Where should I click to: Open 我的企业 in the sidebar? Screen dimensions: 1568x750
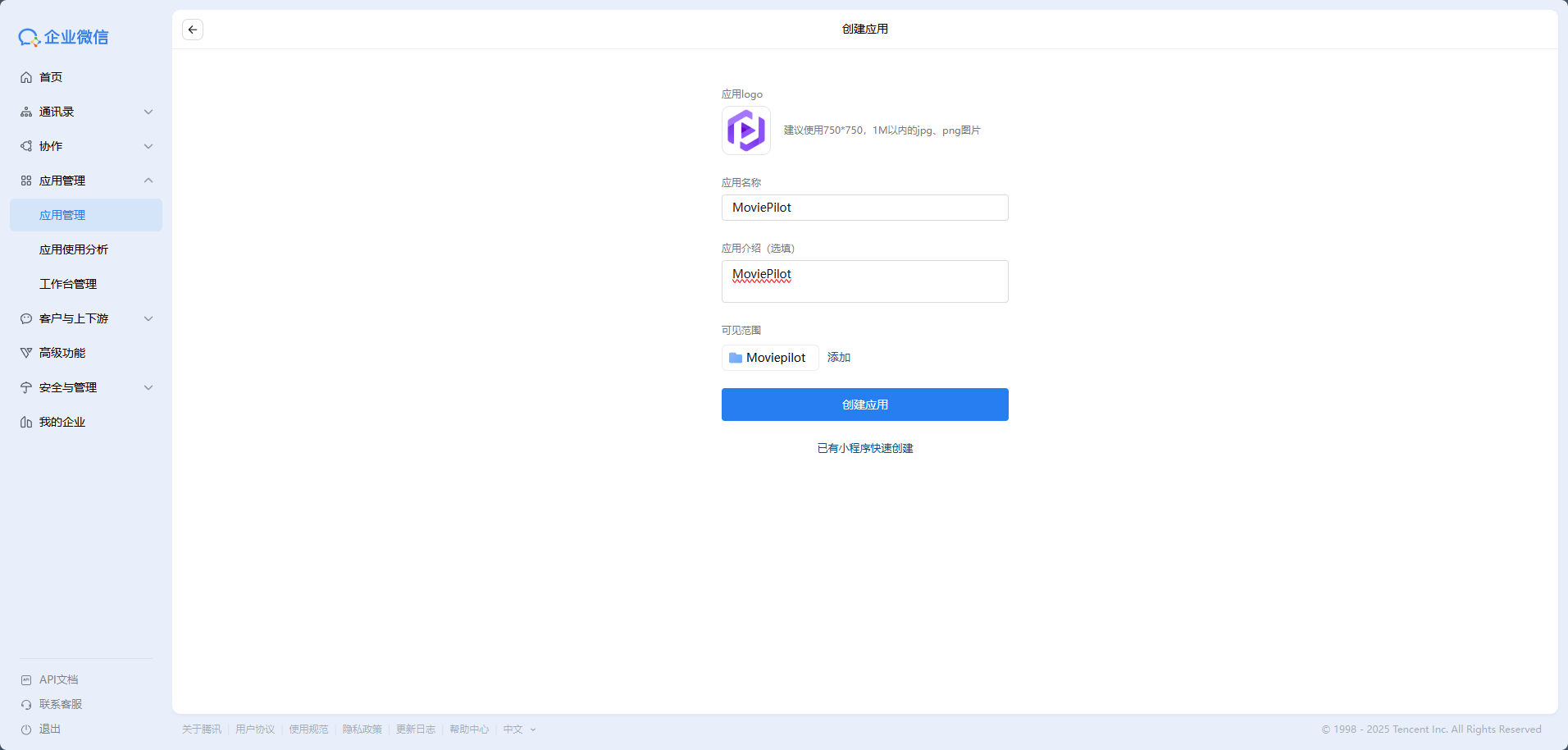coord(62,422)
